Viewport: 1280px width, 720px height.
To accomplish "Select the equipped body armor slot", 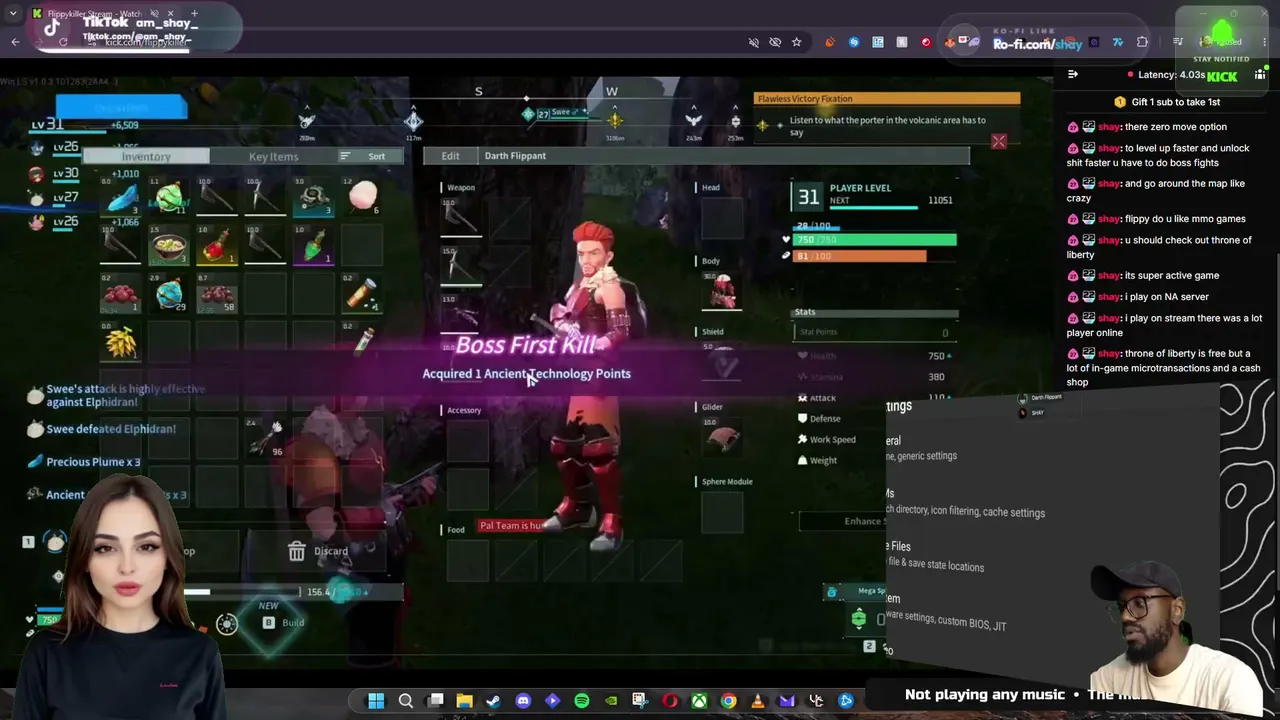I will click(722, 290).
